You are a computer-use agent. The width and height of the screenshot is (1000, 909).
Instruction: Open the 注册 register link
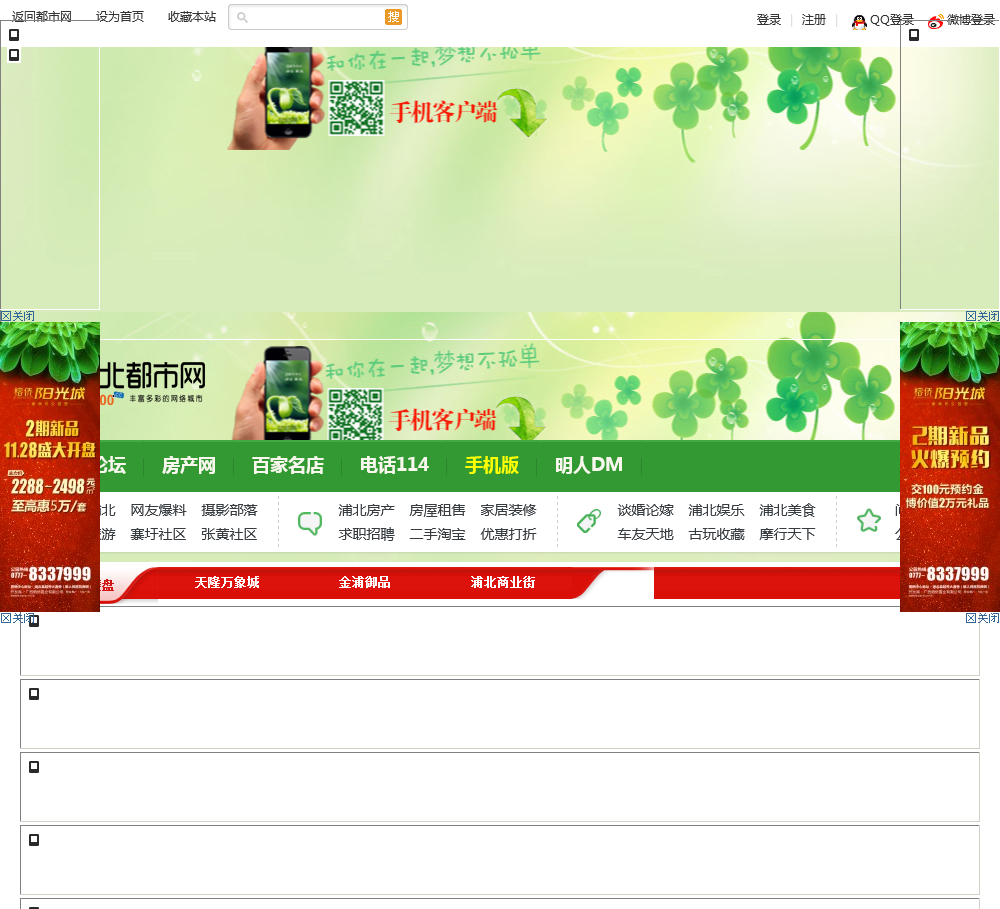point(814,20)
